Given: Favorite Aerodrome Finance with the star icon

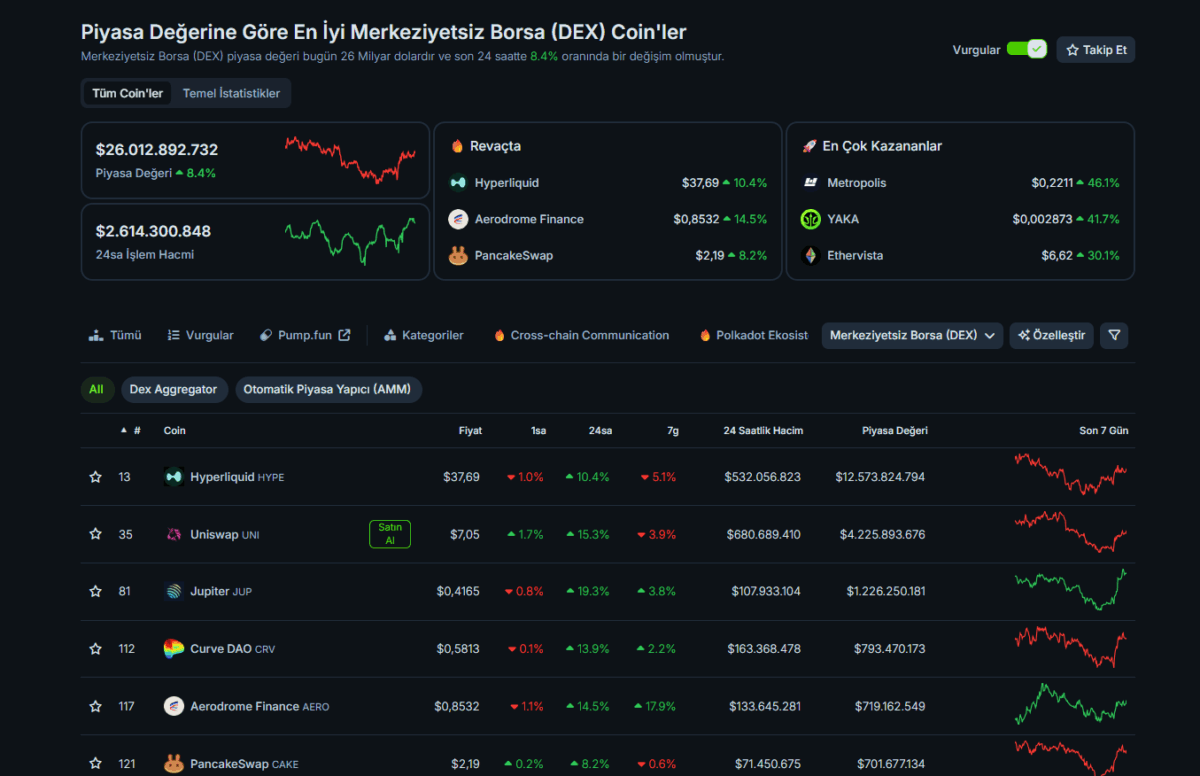Looking at the screenshot, I should pos(96,706).
